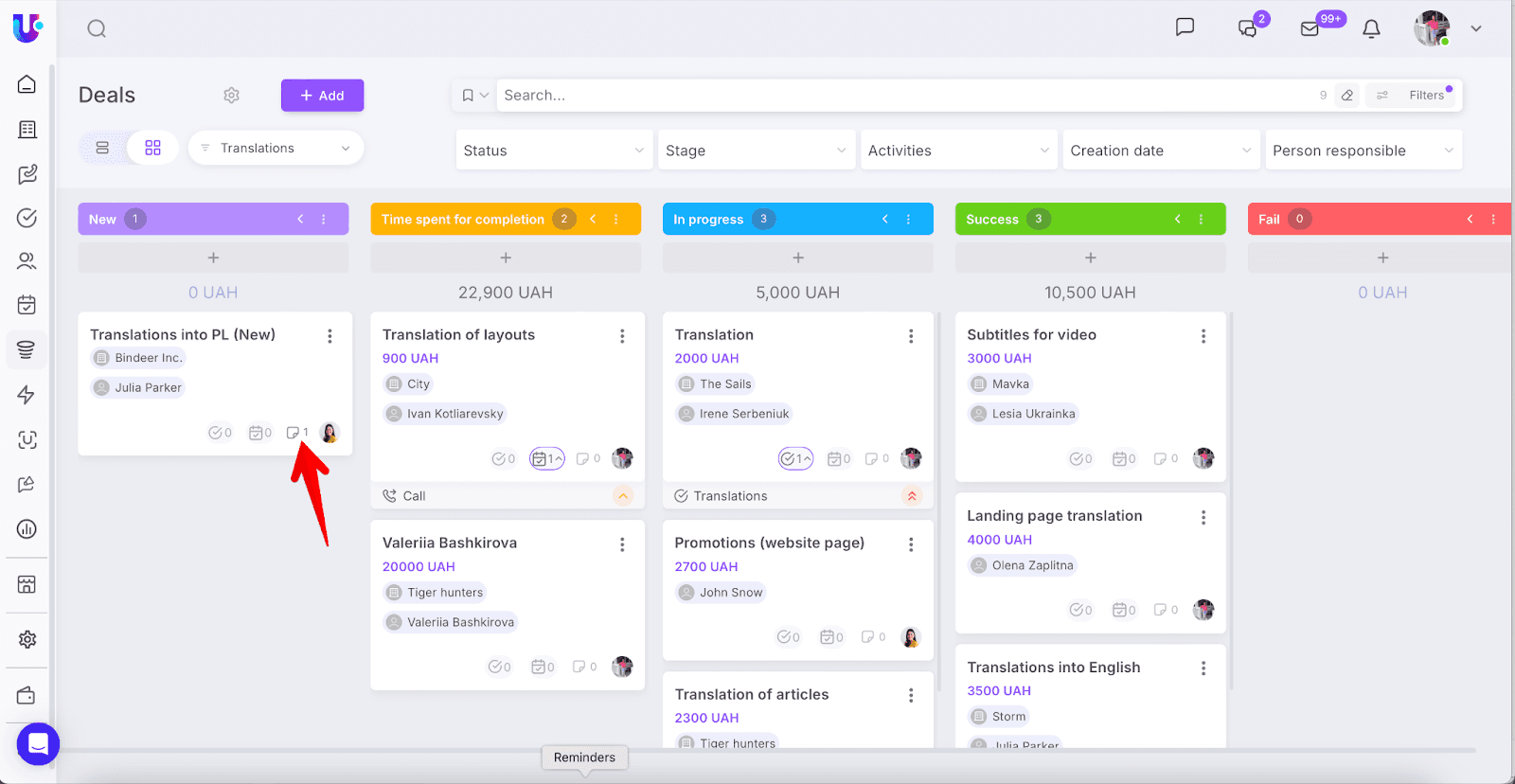Open the search magnifier icon in top bar
1515x784 pixels.
point(97,28)
